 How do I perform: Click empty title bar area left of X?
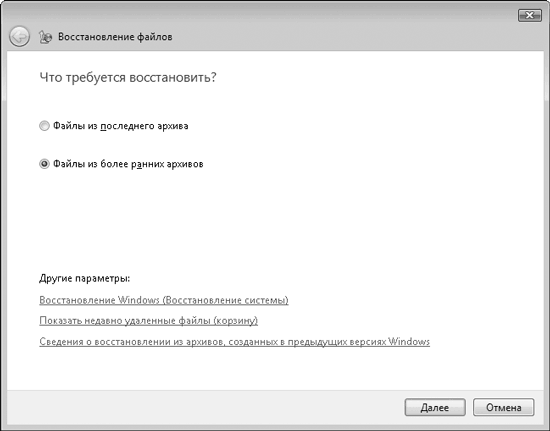pos(316,16)
